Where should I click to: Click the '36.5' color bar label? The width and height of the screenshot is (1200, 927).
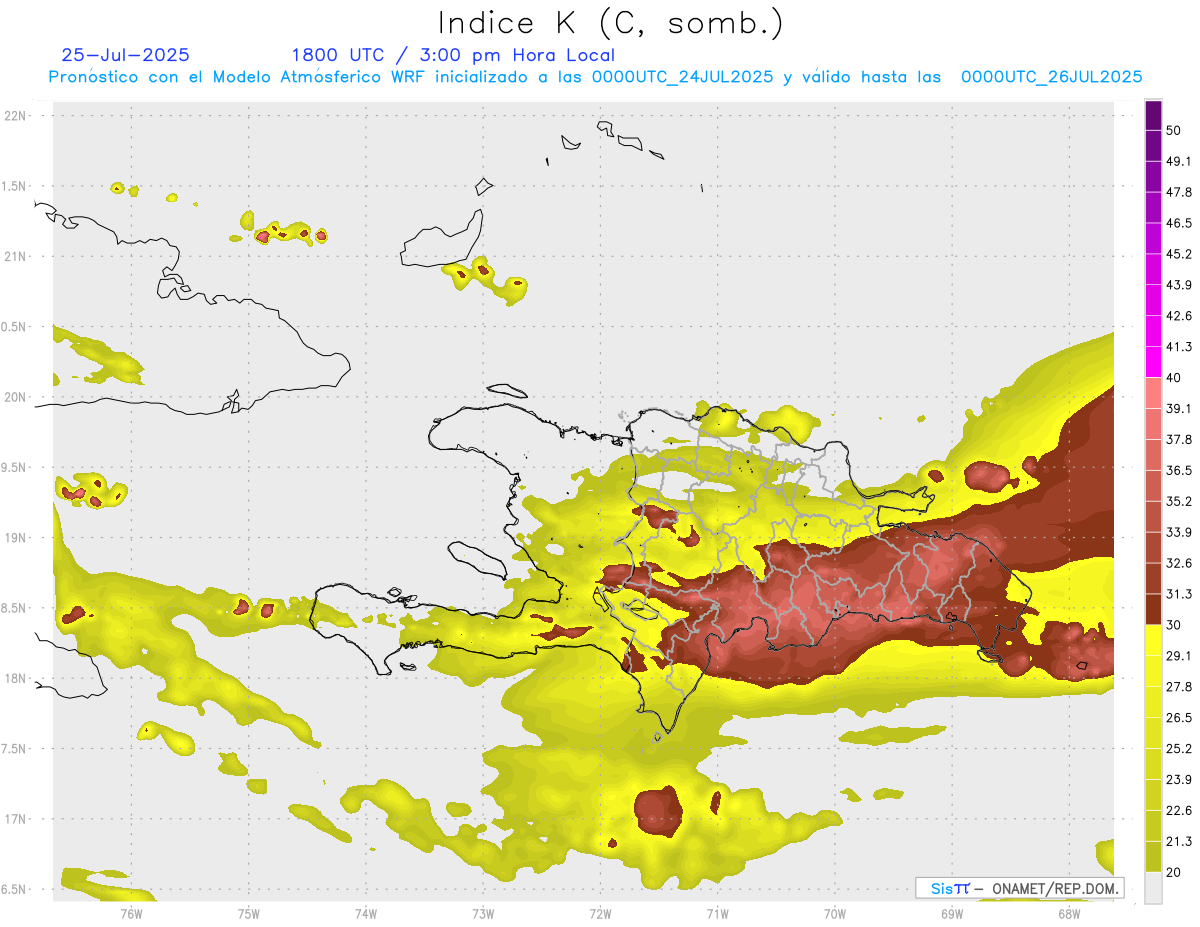point(1178,471)
